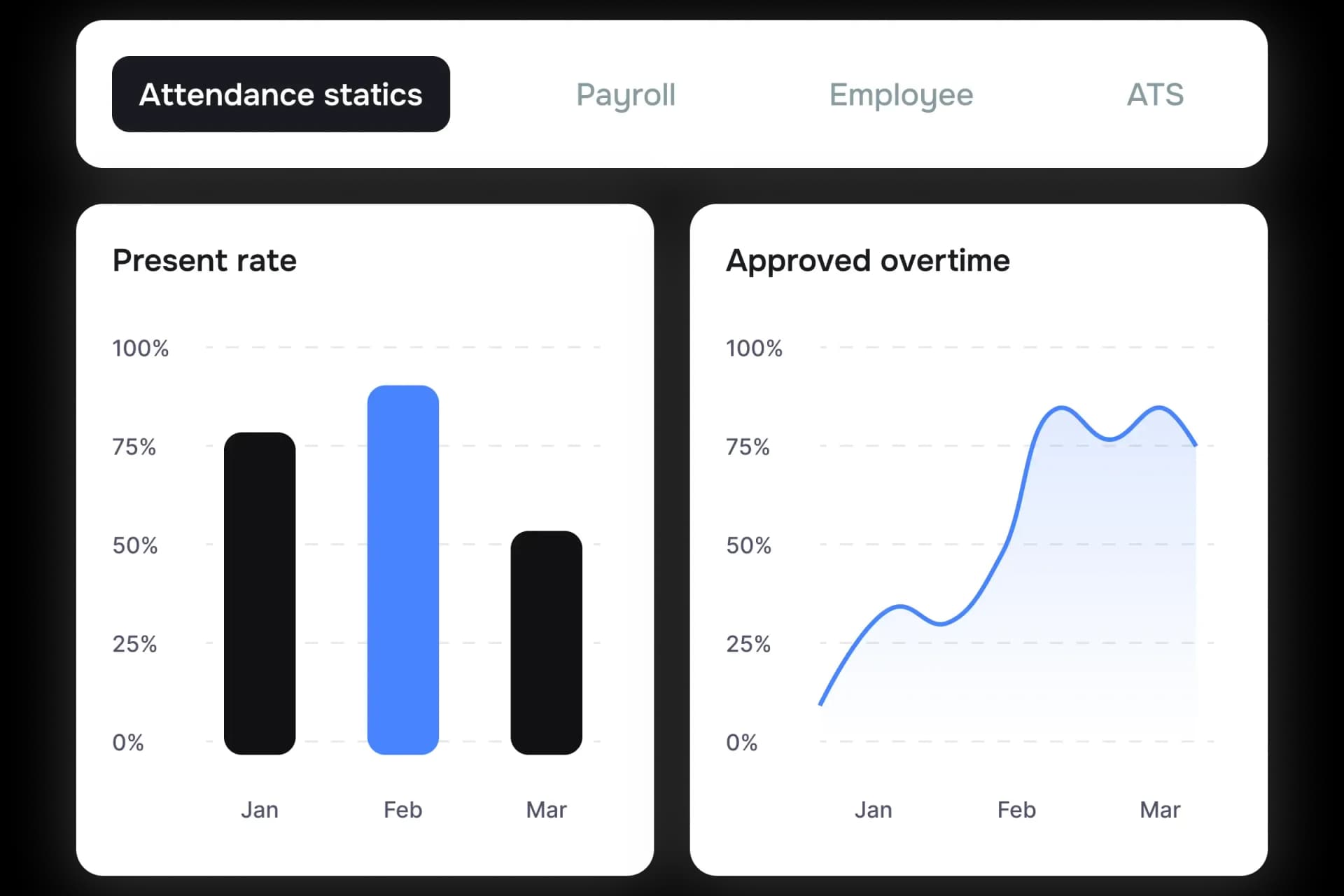Click the Mar label under Approved overtime

pos(1159,809)
